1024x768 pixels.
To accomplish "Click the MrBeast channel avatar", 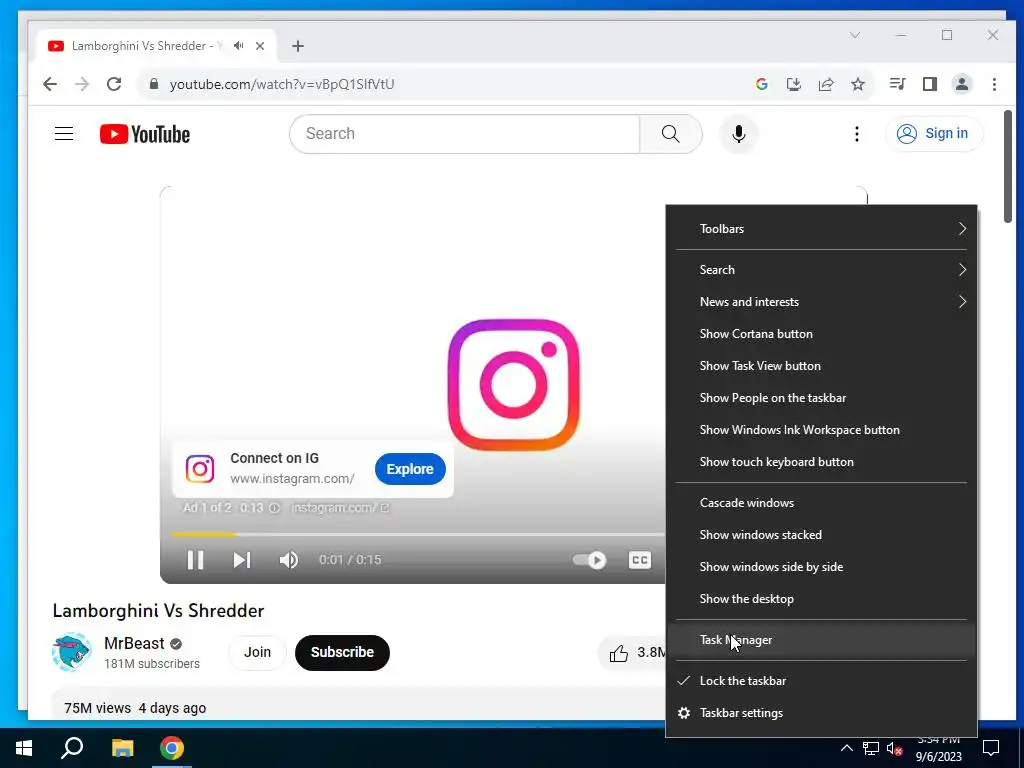I will [x=71, y=652].
